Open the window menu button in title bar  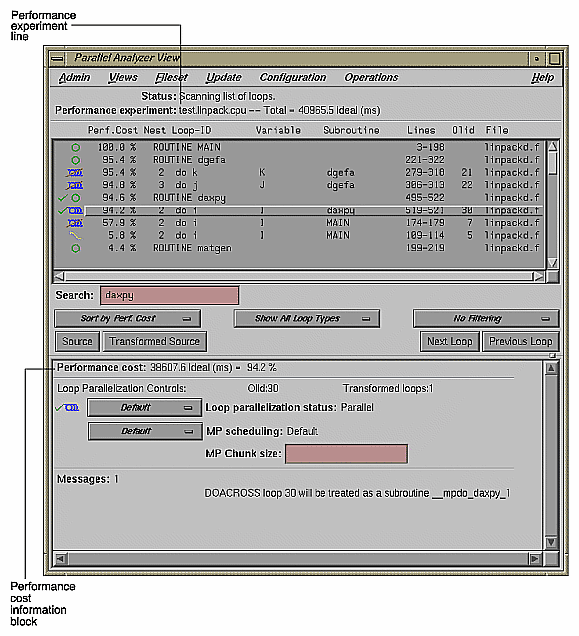pos(57,58)
